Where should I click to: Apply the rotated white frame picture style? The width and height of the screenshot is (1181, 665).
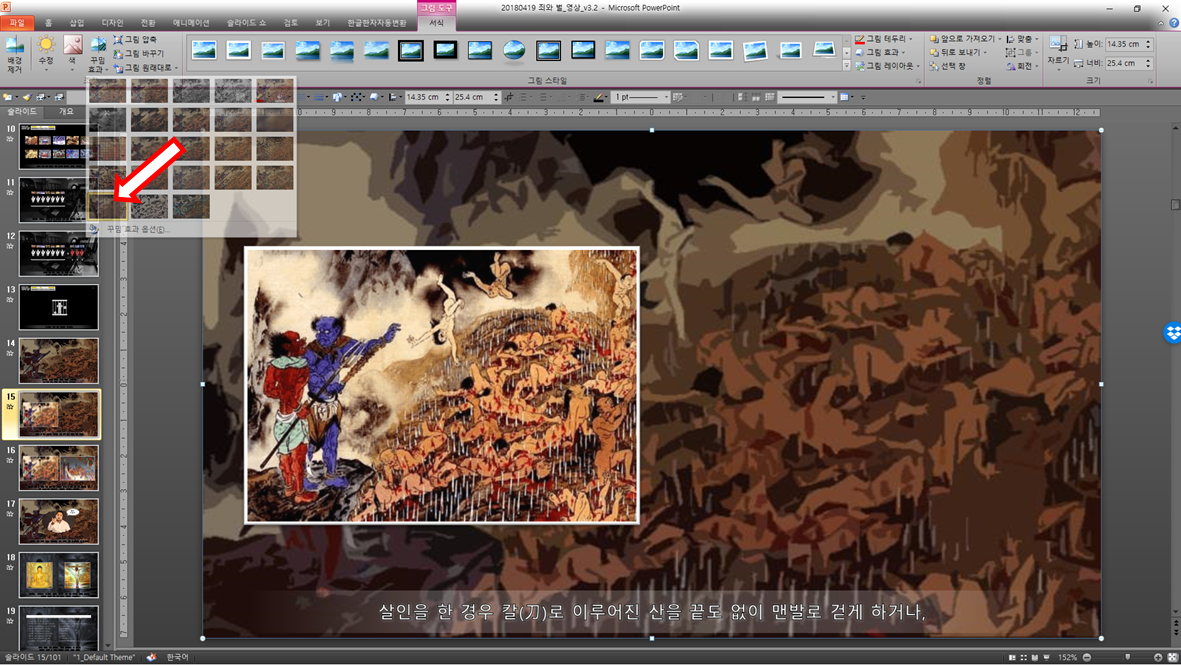[x=755, y=50]
